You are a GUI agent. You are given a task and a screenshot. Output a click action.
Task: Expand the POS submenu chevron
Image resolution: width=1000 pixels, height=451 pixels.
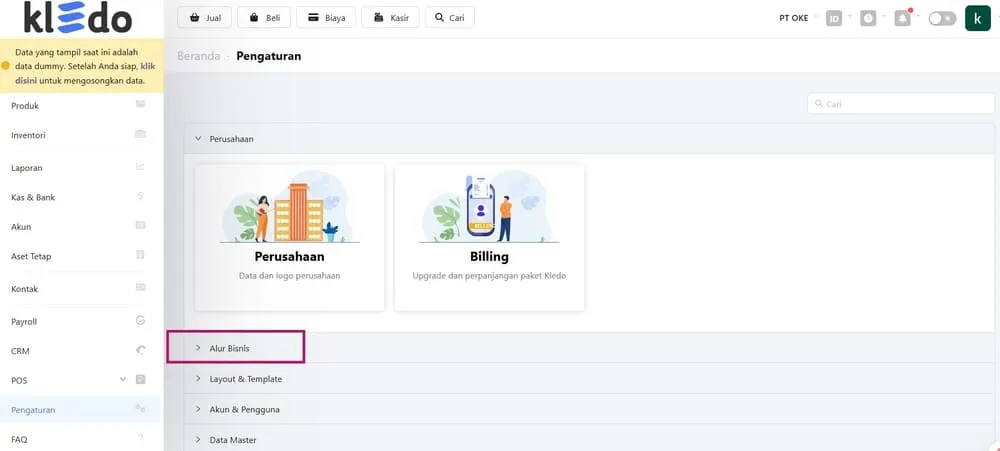tap(122, 379)
